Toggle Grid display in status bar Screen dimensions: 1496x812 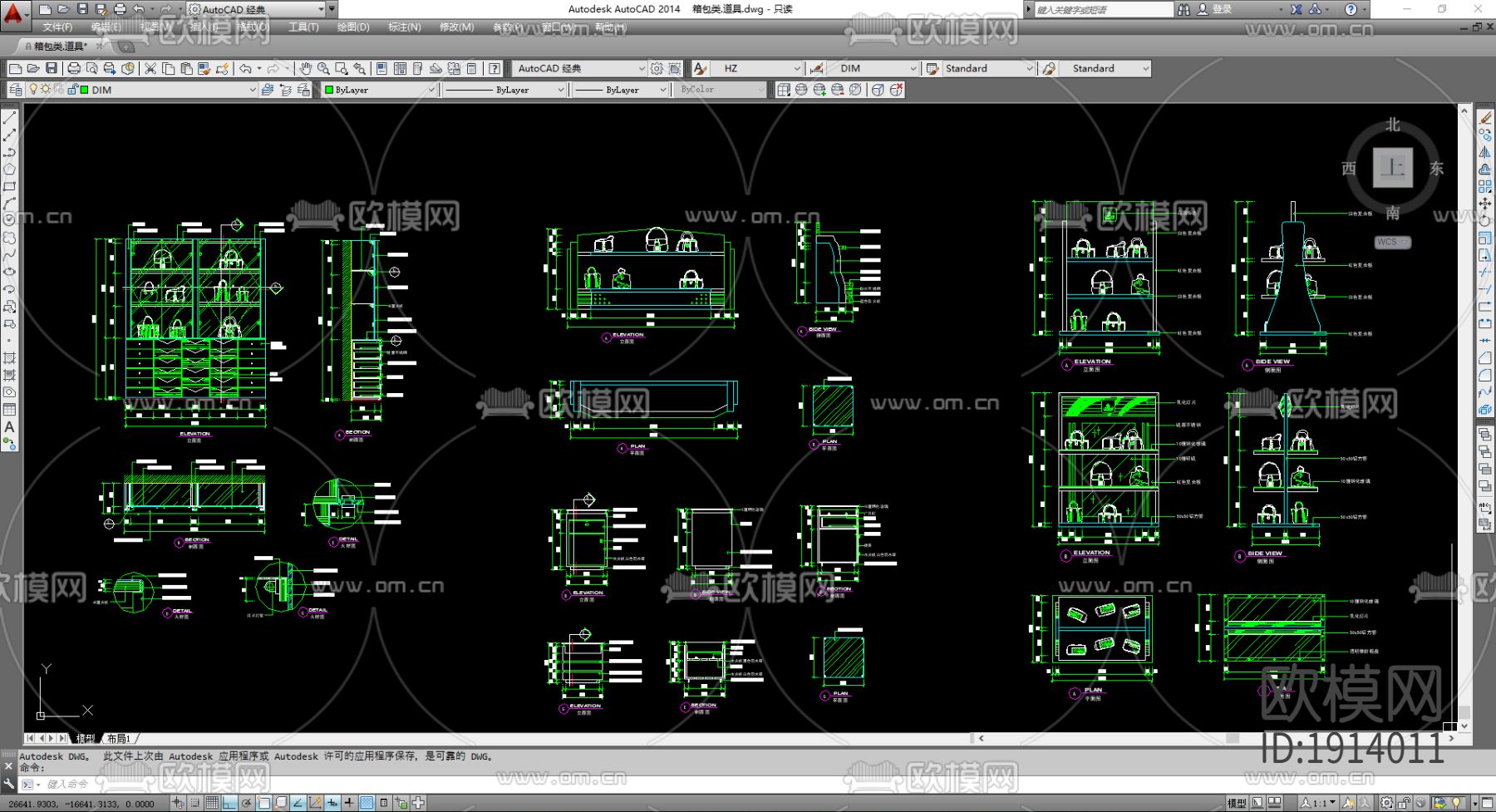[x=212, y=803]
